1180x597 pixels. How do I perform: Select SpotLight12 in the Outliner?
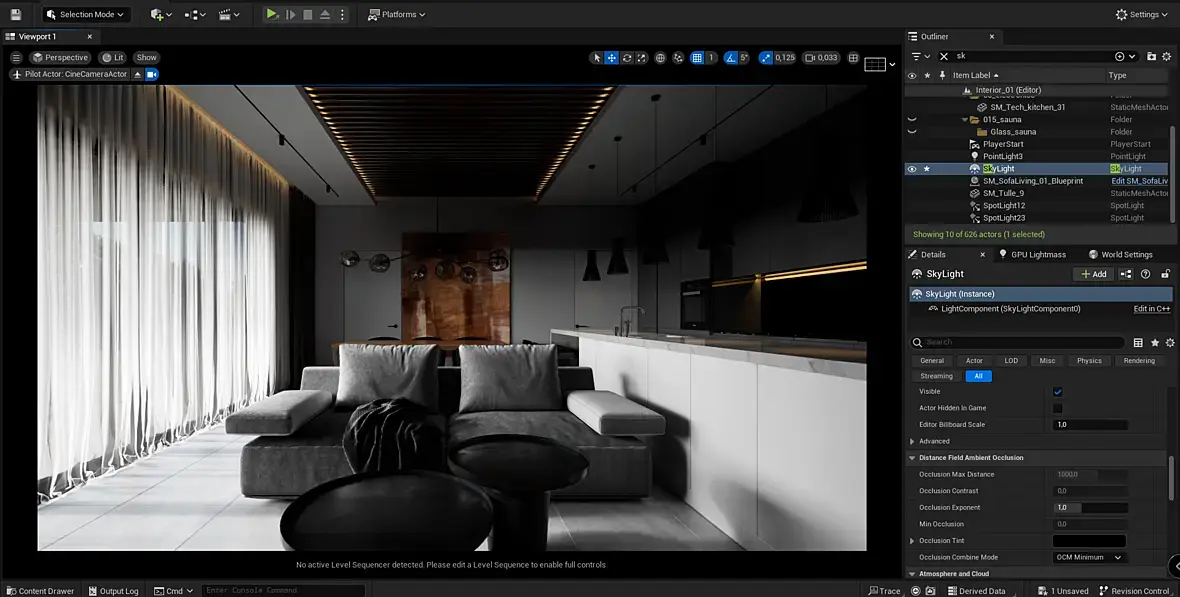coord(1004,206)
